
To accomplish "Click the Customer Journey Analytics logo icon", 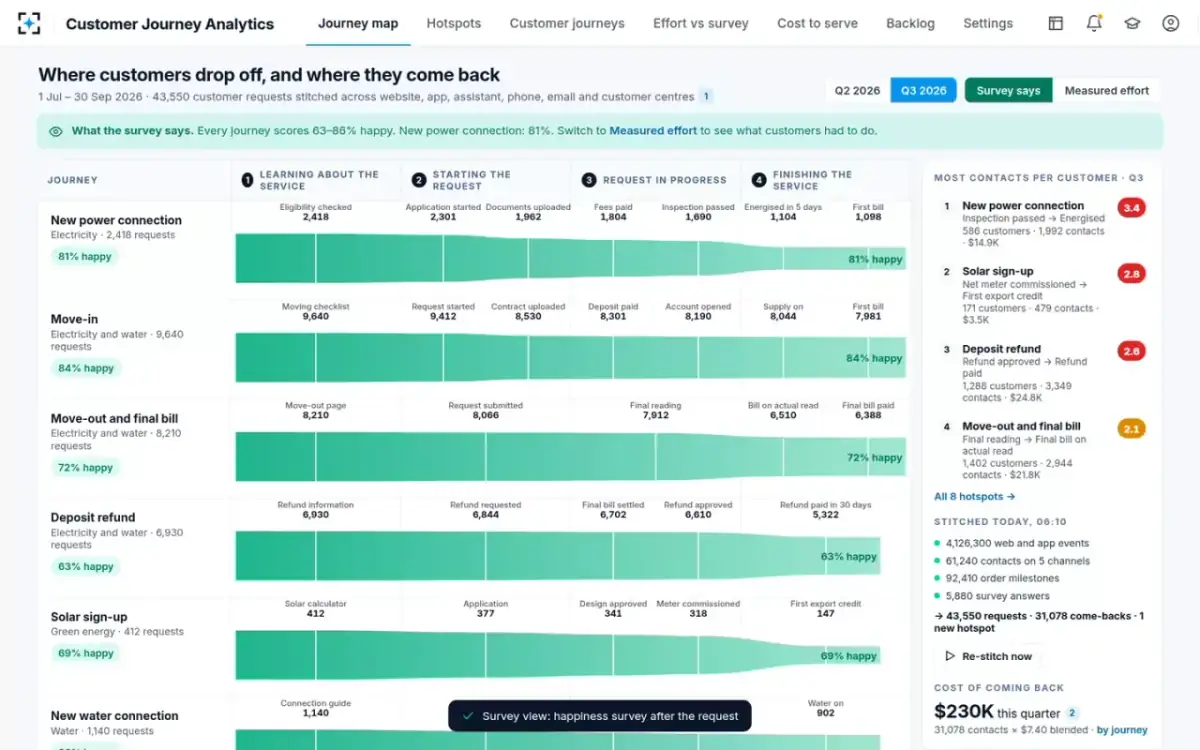I will pos(30,23).
